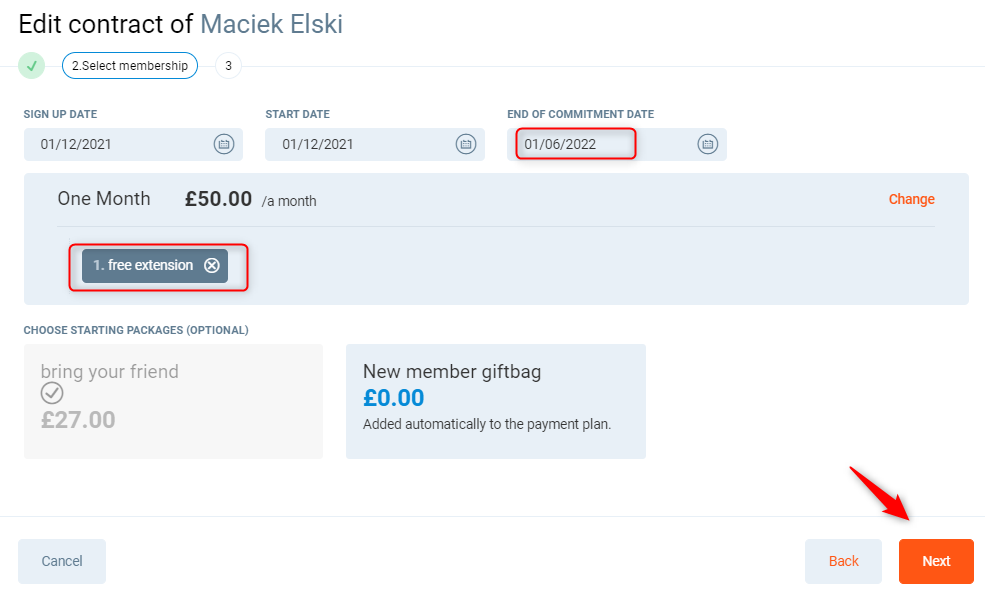
Task: Click the completed step one checkmark
Action: click(32, 66)
